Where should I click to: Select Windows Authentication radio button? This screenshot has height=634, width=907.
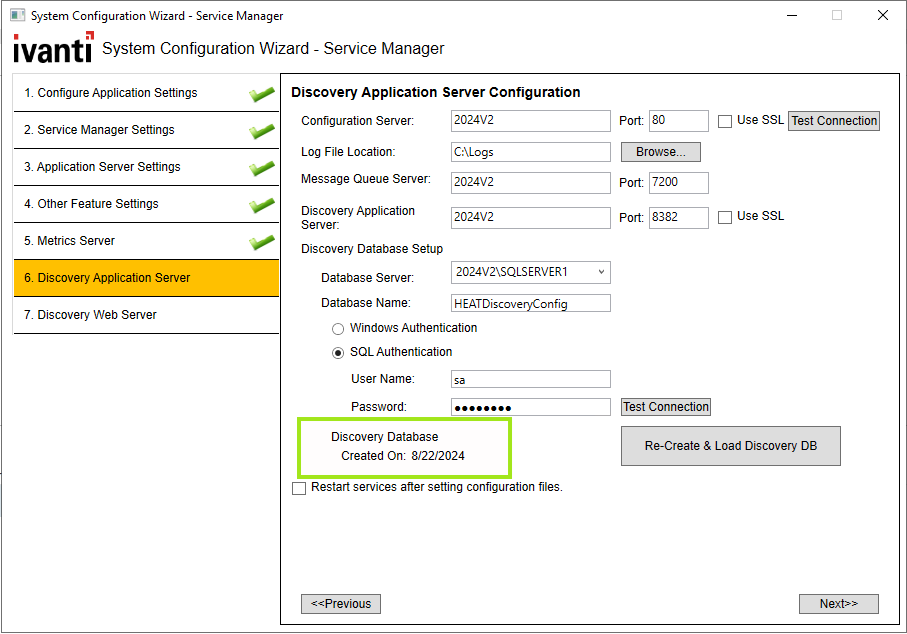pyautogui.click(x=337, y=328)
